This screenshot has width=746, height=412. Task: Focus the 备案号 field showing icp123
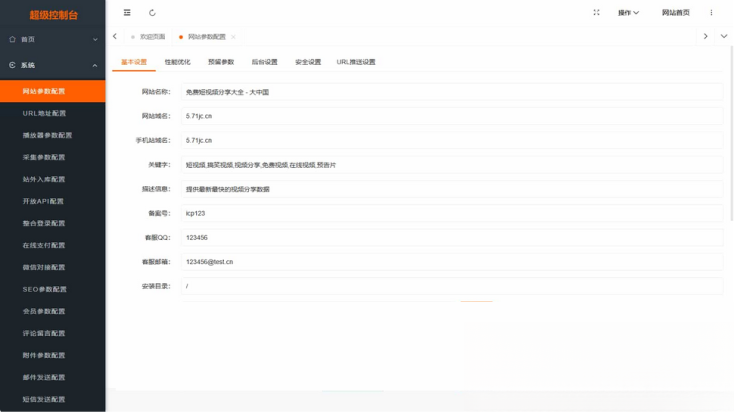pos(452,214)
